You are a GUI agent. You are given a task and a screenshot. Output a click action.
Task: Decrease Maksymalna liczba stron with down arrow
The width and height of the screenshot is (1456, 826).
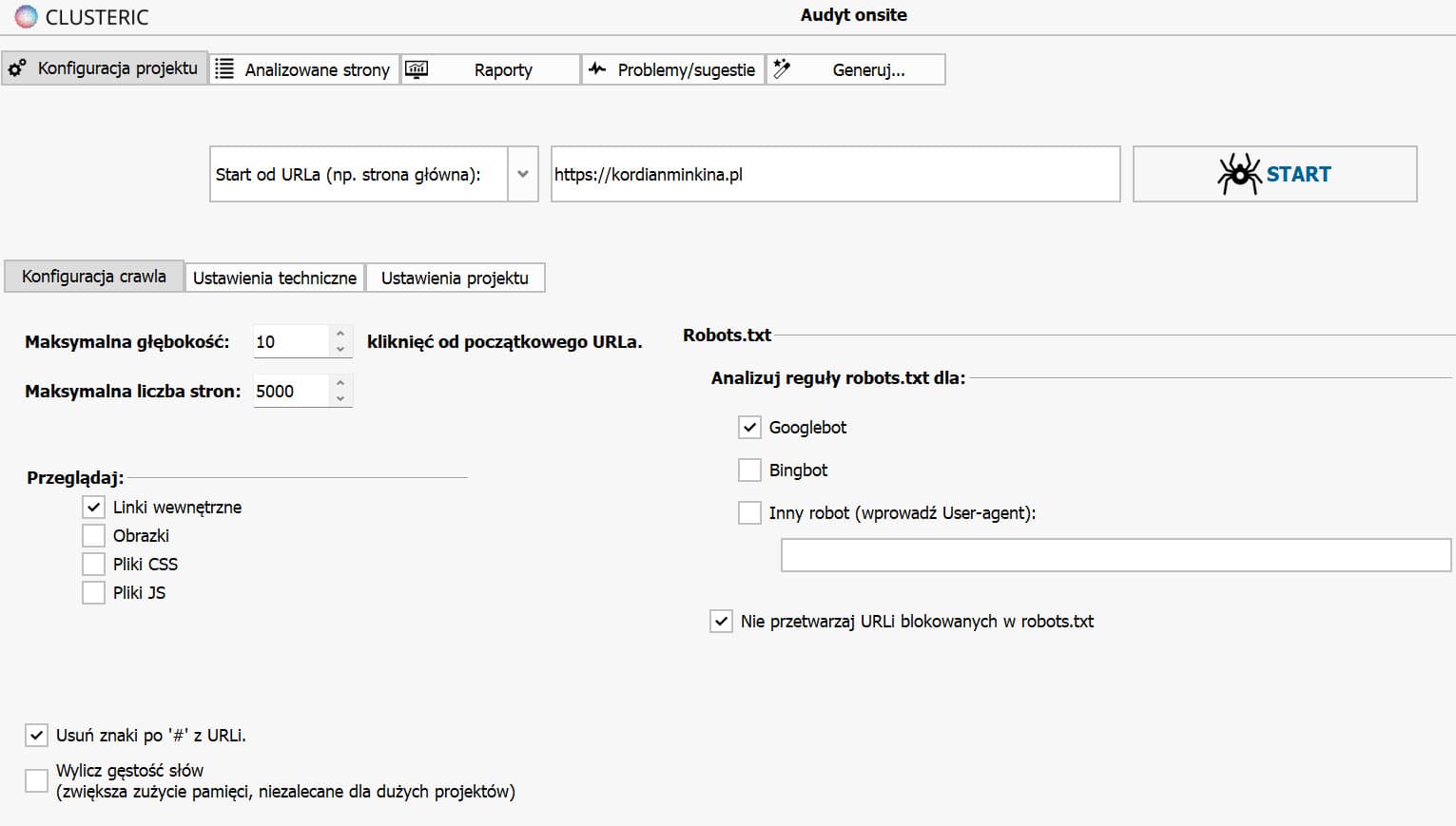(x=340, y=399)
